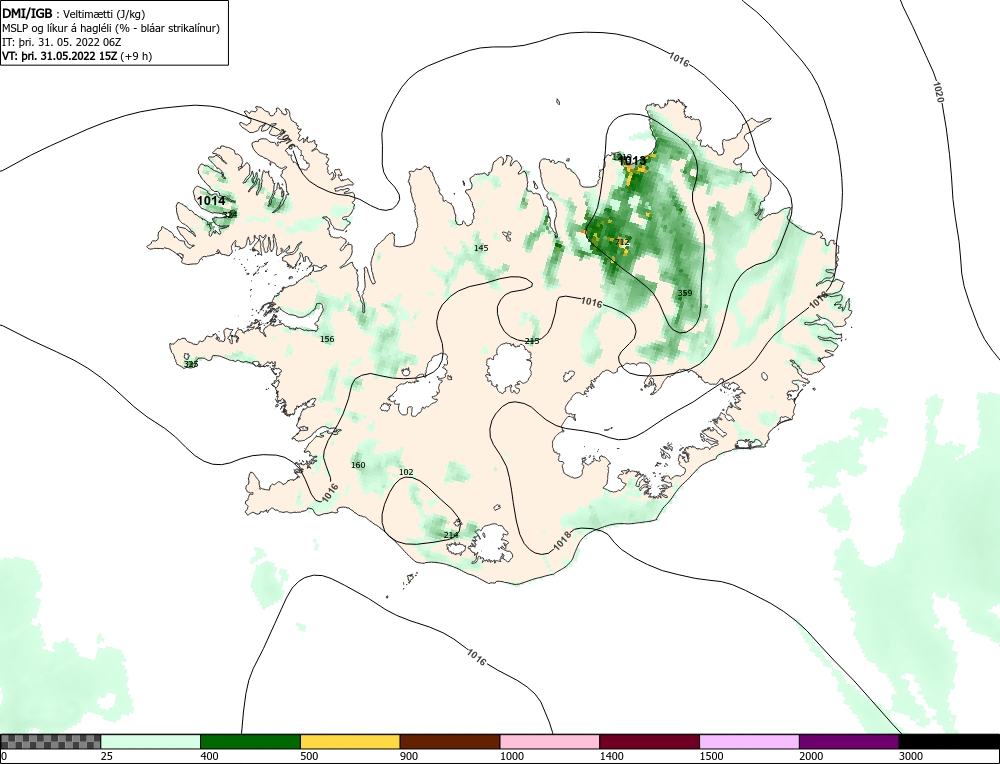Click the bold 1014 pressure label

211,201
